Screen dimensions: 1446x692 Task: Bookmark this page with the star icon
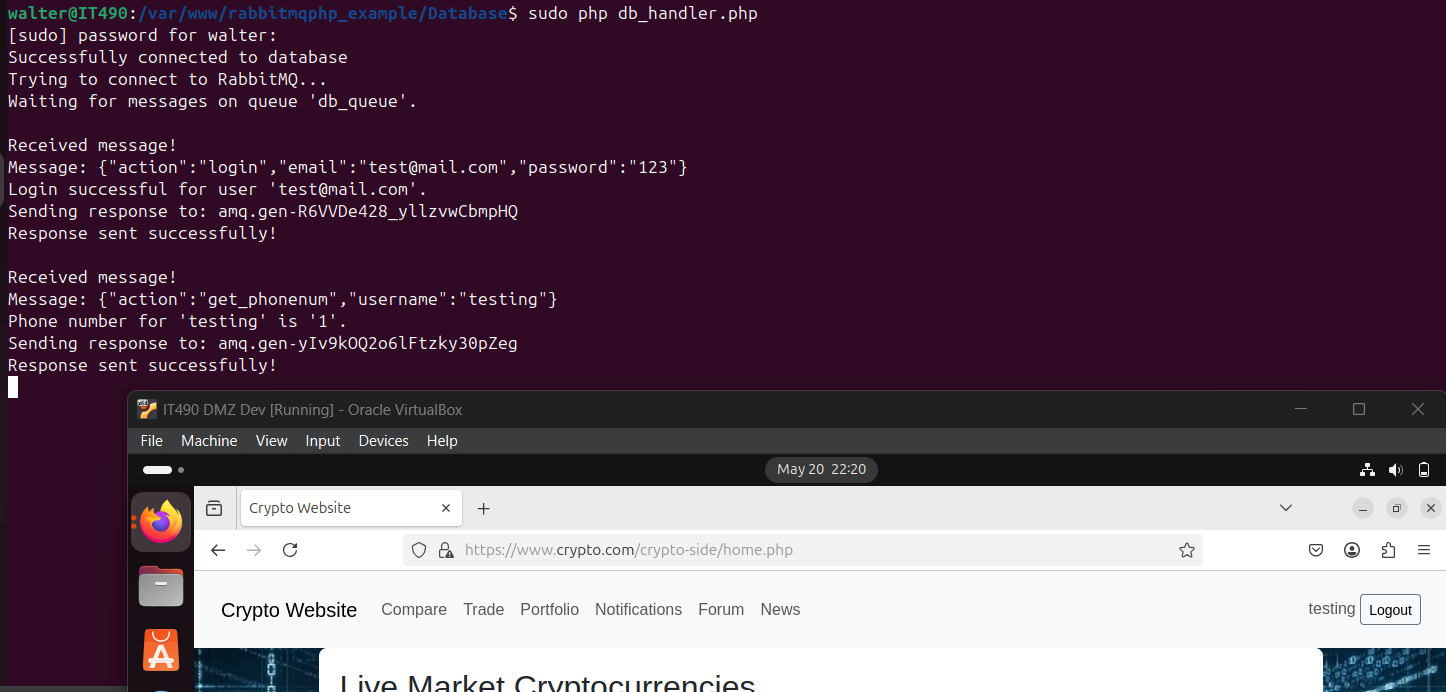point(1187,550)
